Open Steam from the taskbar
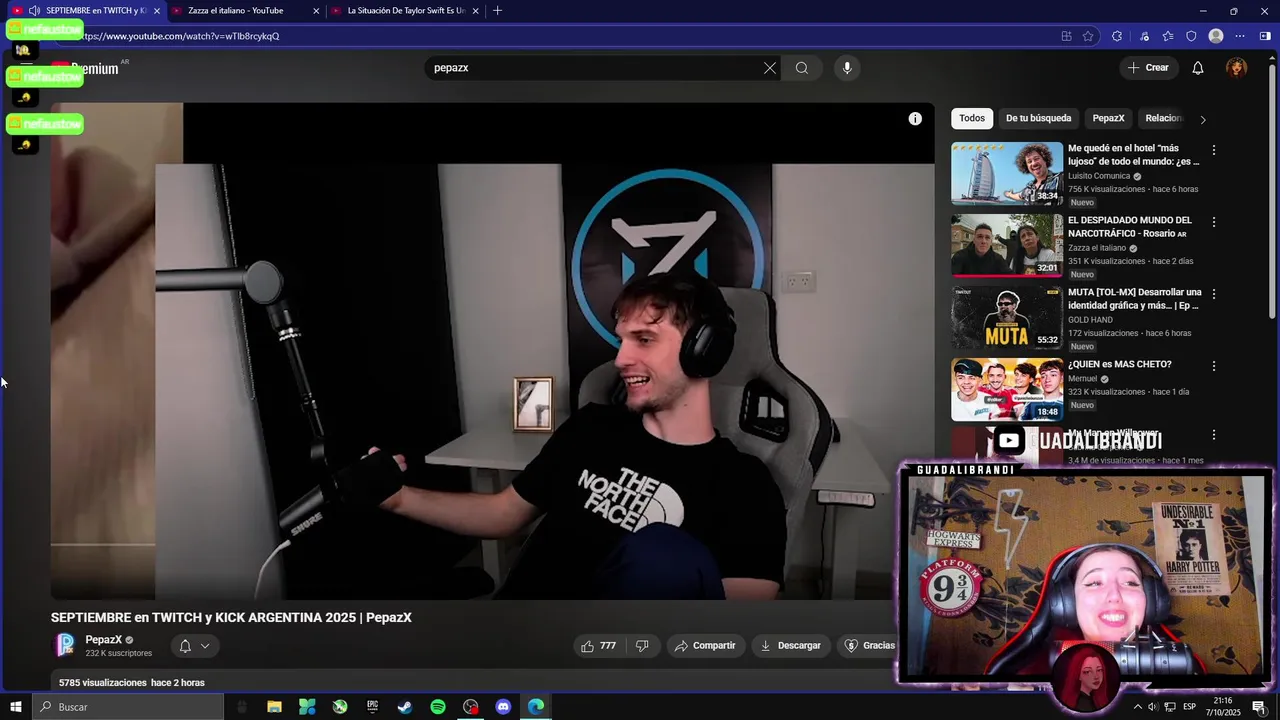Viewport: 1280px width, 720px height. (405, 707)
